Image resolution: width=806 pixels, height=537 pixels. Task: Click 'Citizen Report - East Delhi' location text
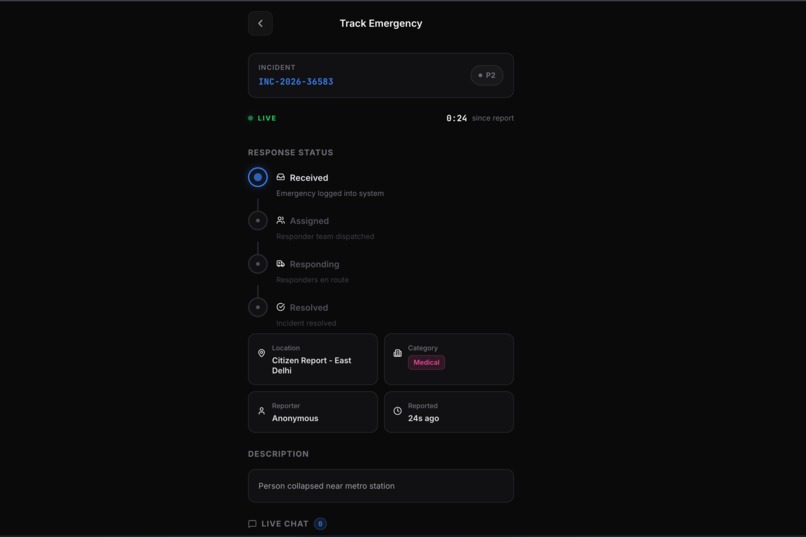312,365
